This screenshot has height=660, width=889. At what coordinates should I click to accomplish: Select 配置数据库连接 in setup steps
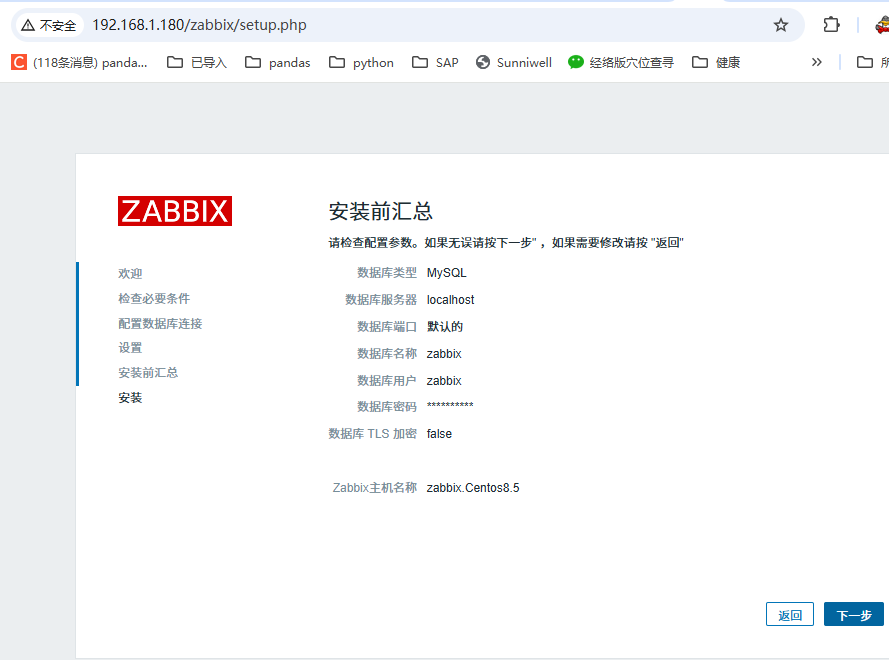[x=160, y=324]
